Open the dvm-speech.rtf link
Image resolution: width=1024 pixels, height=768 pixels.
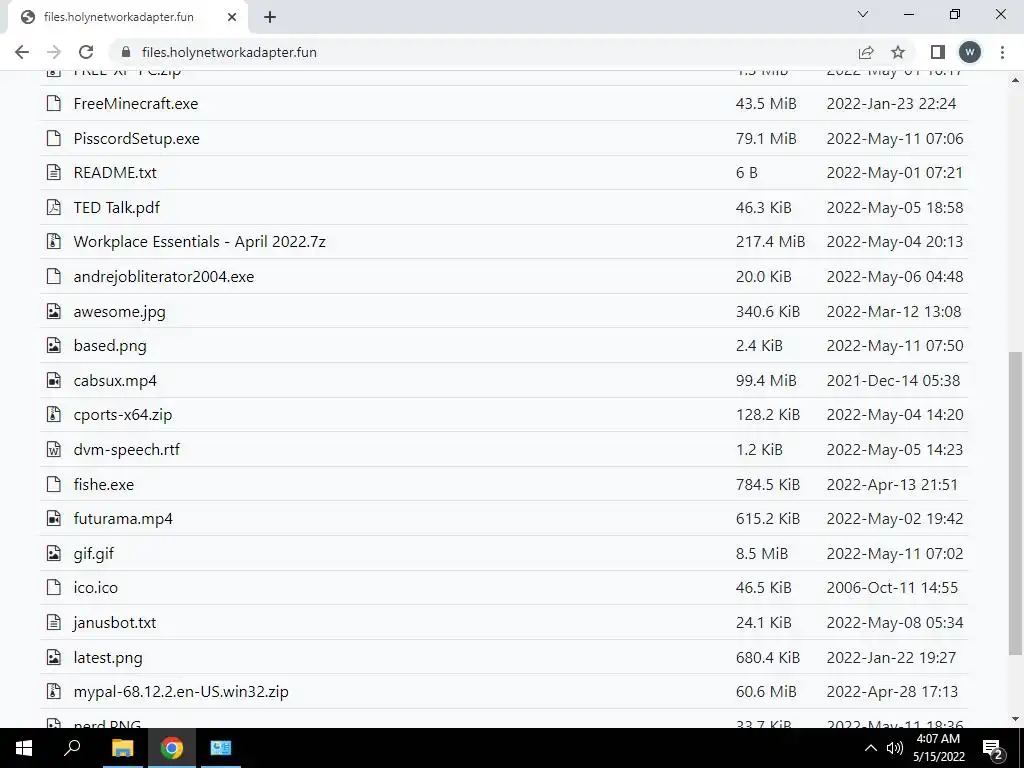coord(127,449)
